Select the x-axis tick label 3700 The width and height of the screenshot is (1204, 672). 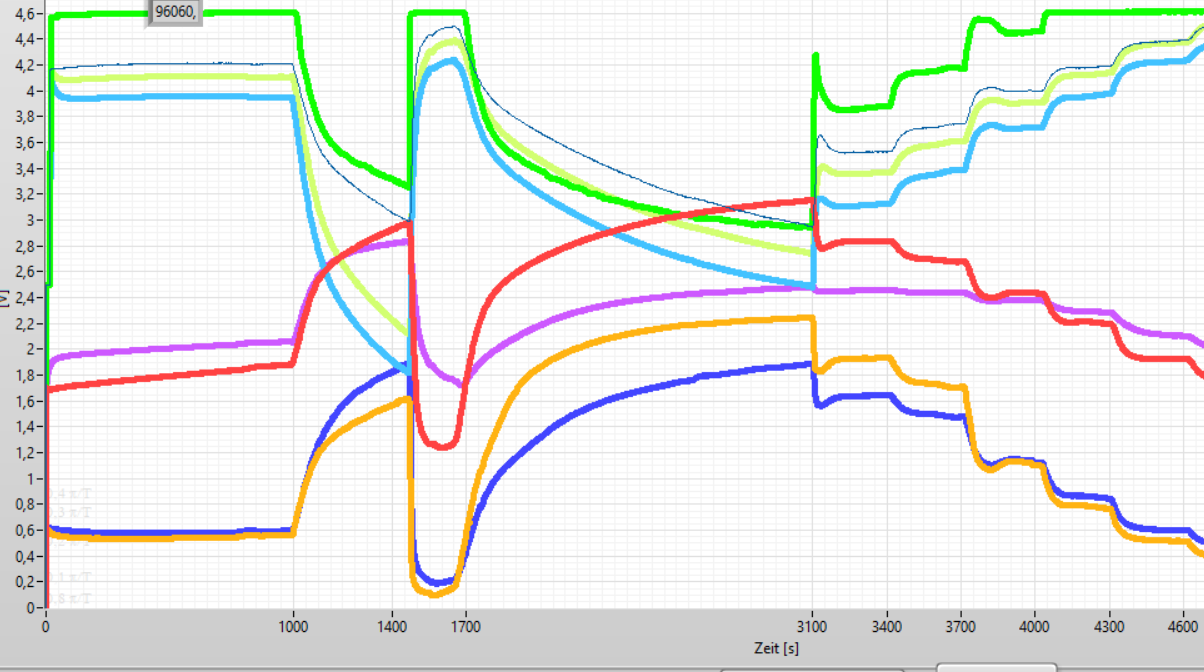[x=960, y=628]
